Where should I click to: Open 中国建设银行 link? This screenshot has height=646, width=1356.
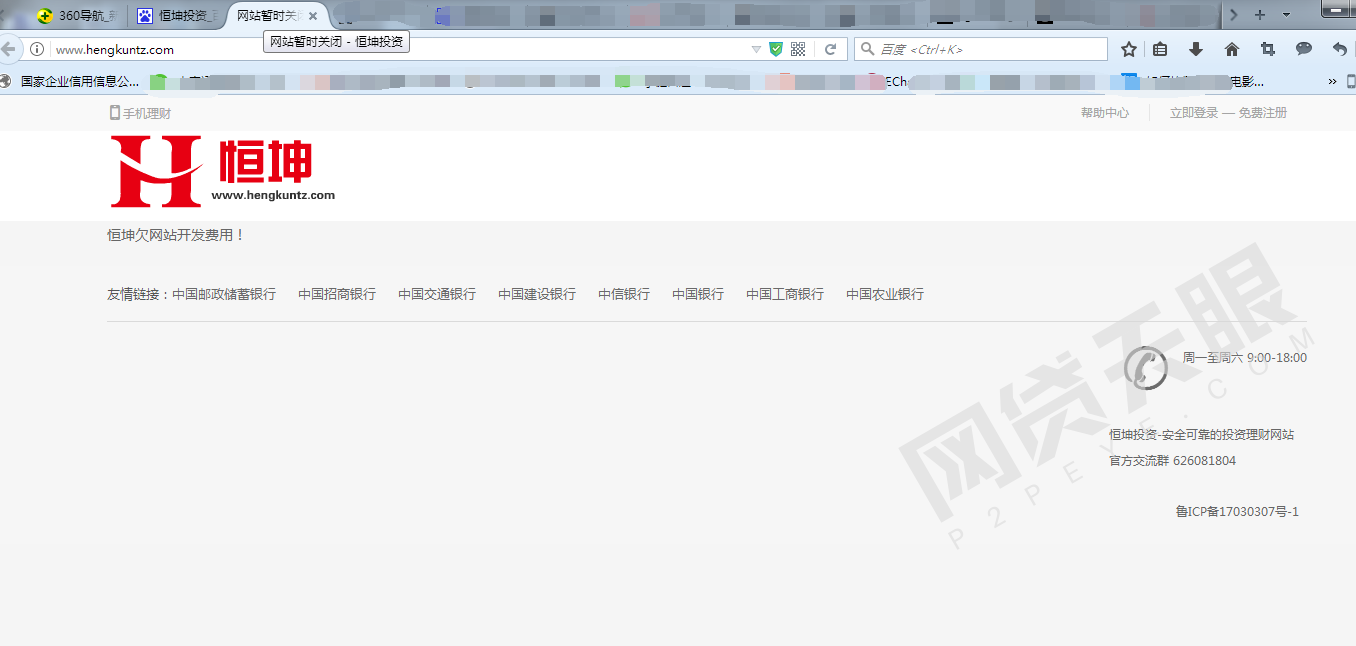pos(537,294)
